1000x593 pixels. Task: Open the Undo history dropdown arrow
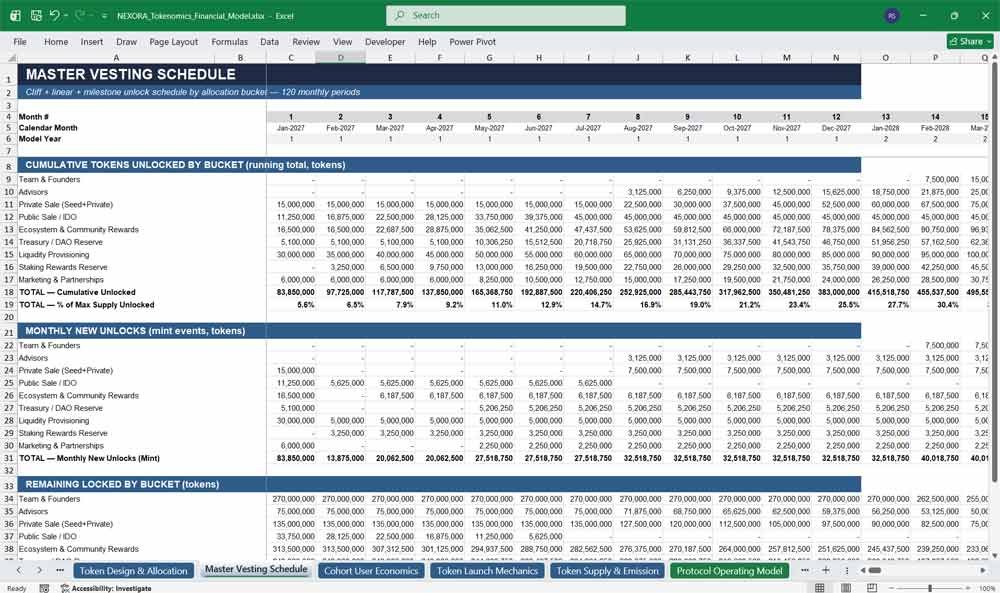coord(66,16)
